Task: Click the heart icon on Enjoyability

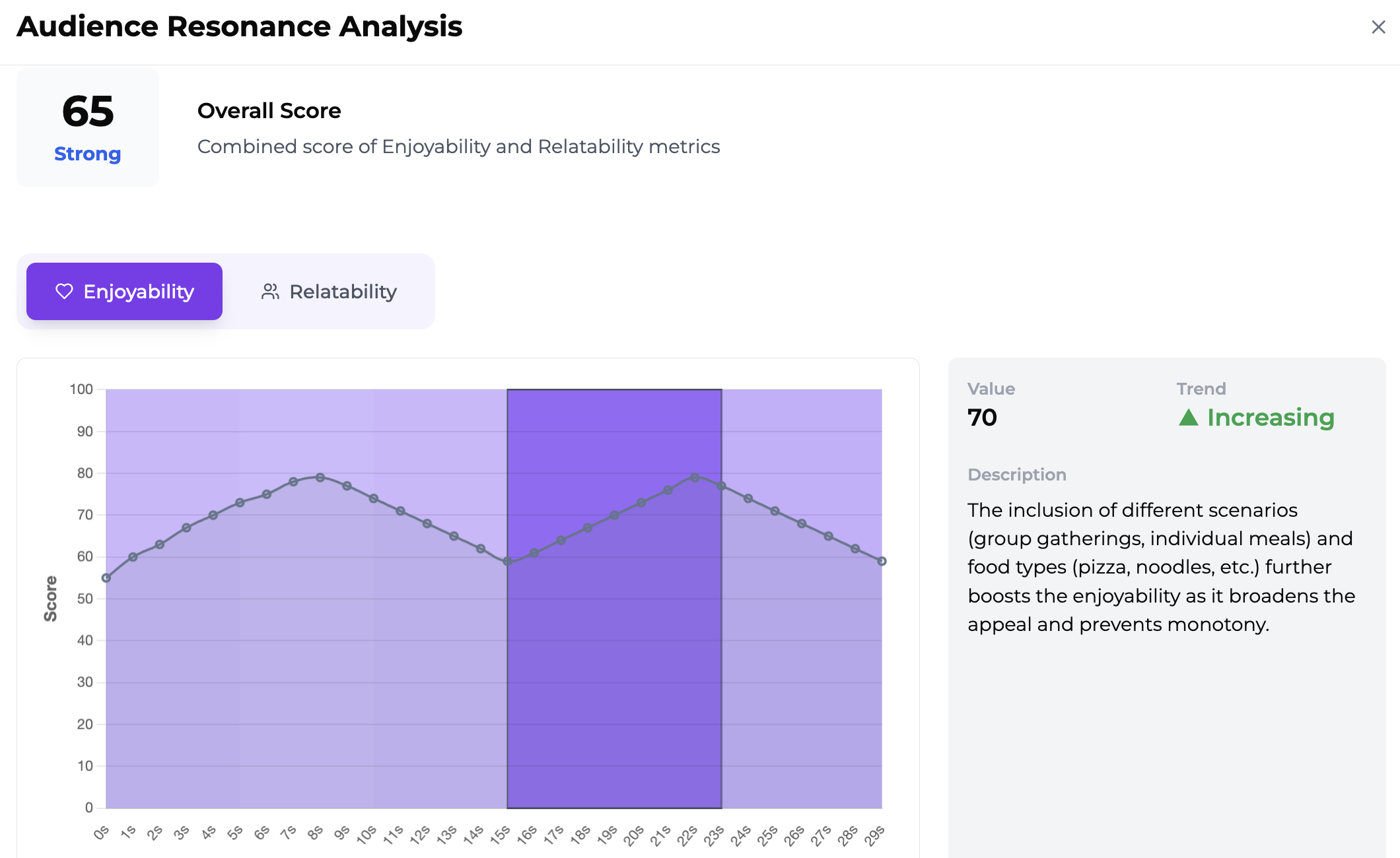Action: point(64,291)
